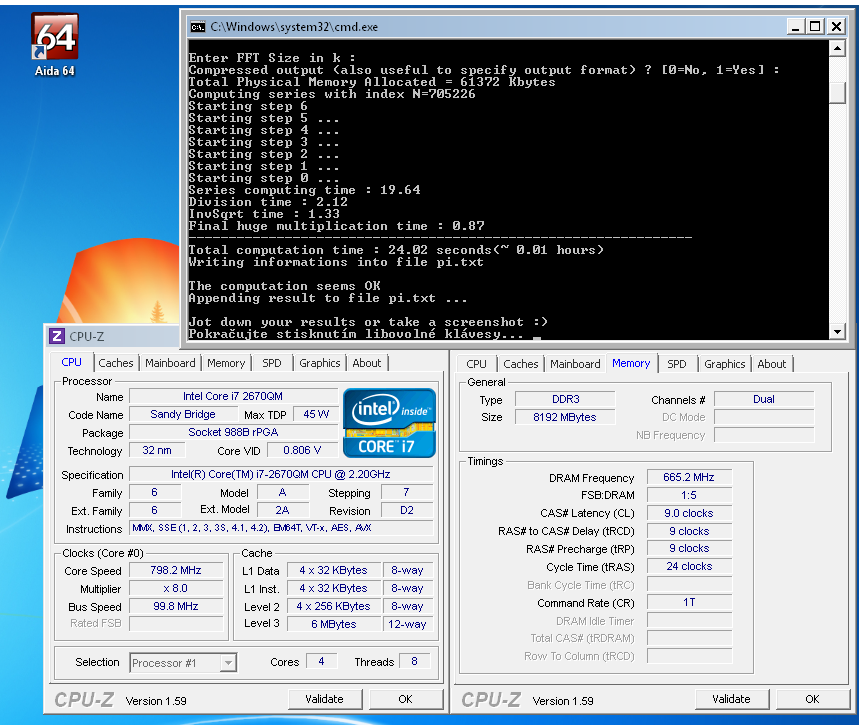
Task: Click the Cores count value 4
Action: click(321, 661)
